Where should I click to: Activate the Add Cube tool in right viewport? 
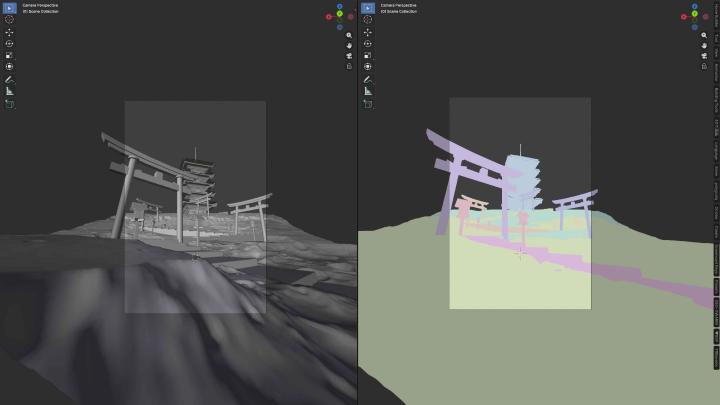[368, 104]
